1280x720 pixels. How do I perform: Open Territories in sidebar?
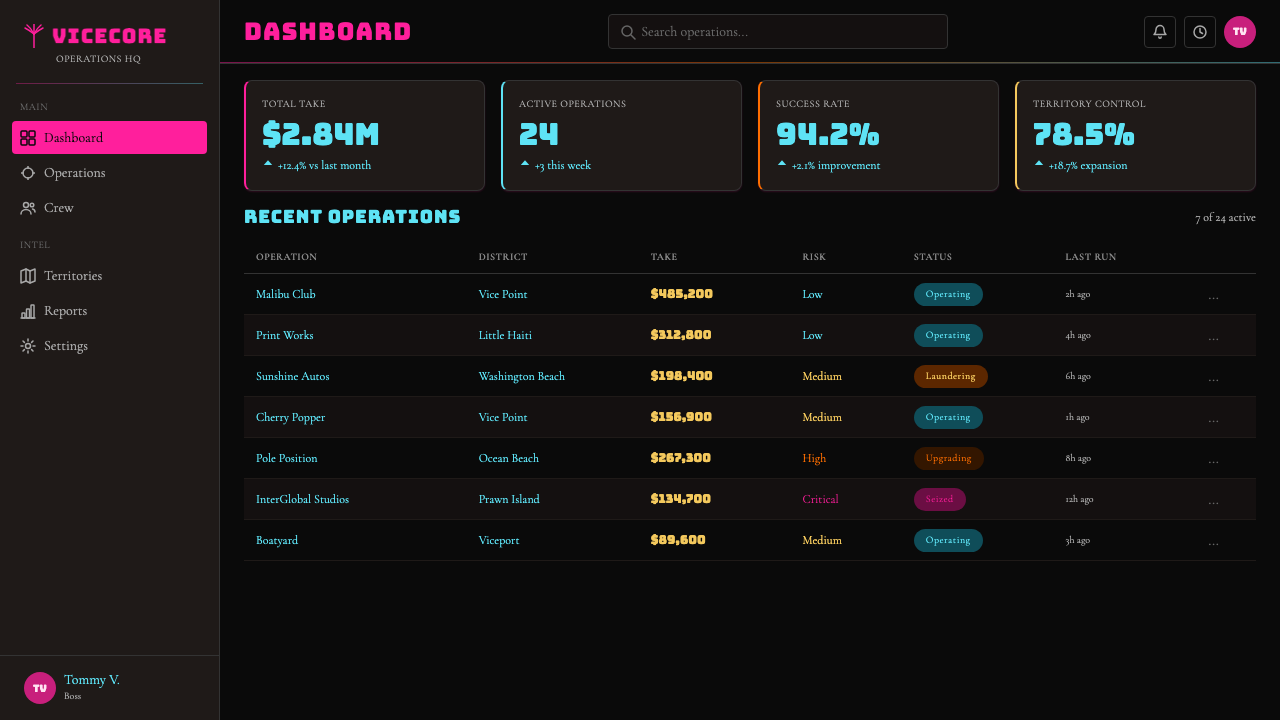(109, 276)
